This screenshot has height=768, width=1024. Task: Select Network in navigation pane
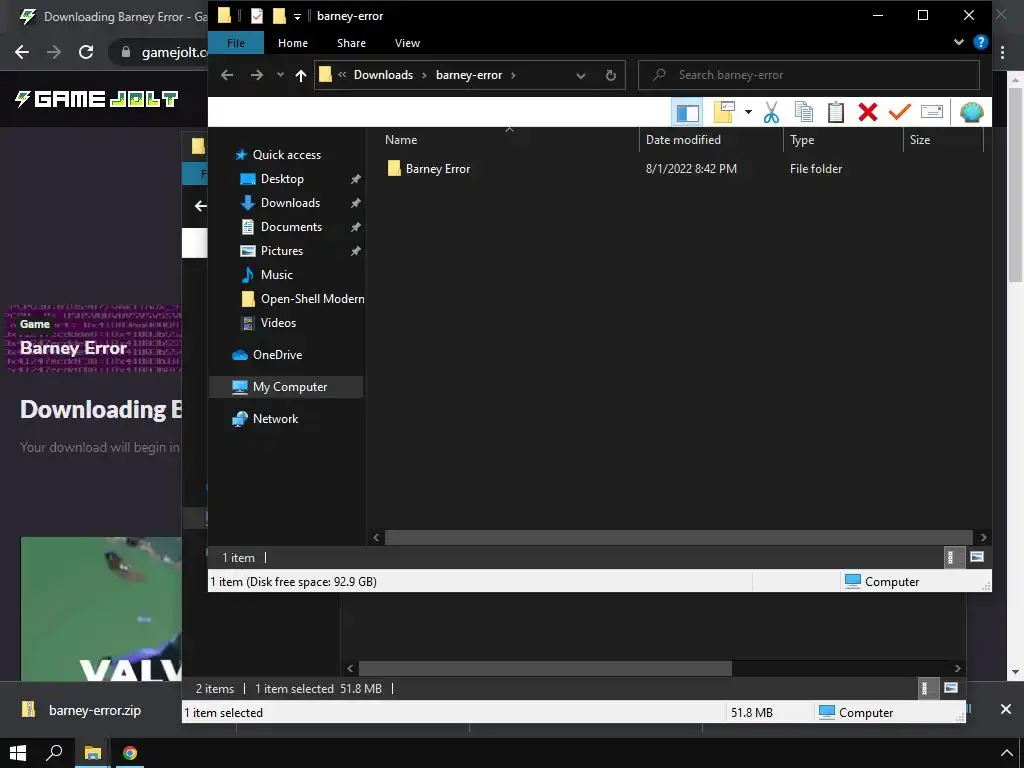(275, 419)
